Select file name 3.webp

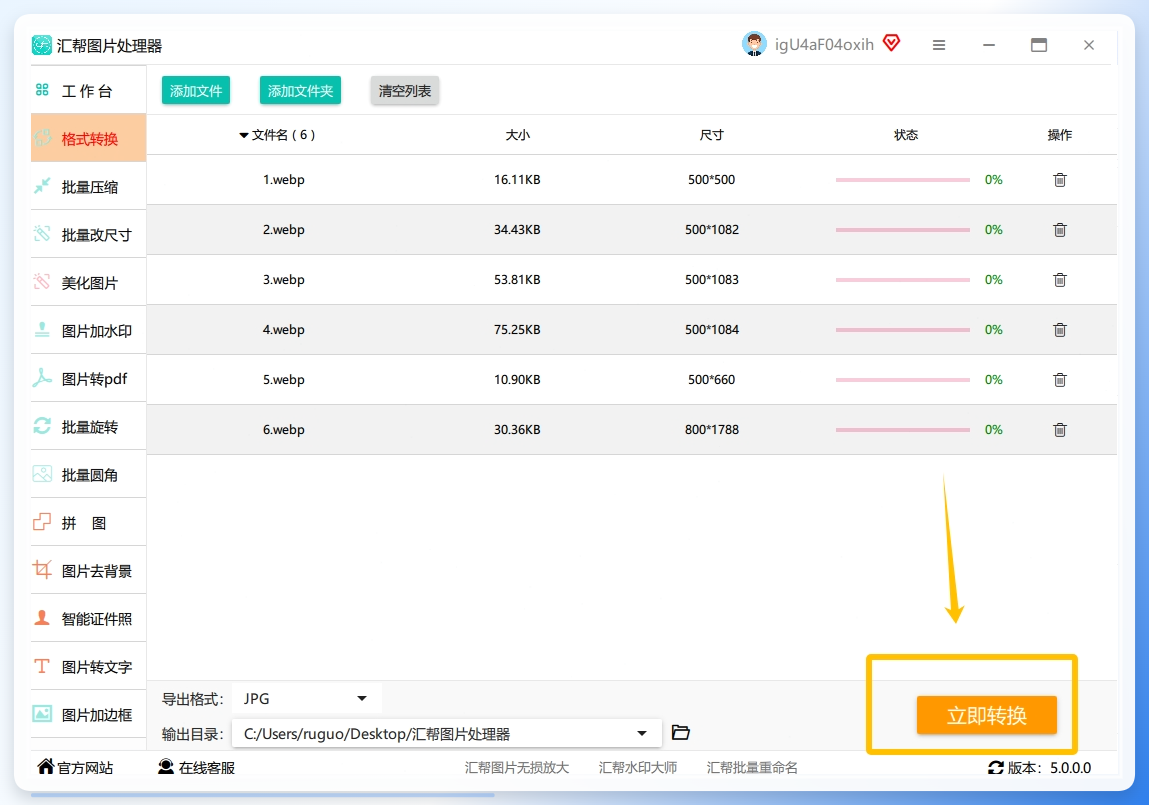tap(284, 279)
